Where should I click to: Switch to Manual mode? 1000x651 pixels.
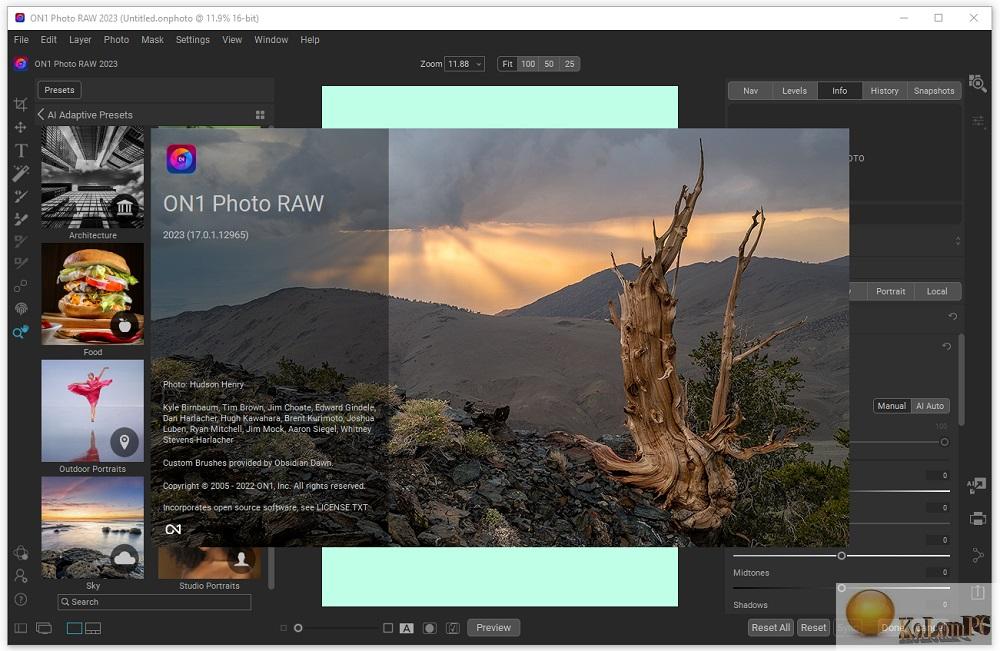[x=891, y=406]
